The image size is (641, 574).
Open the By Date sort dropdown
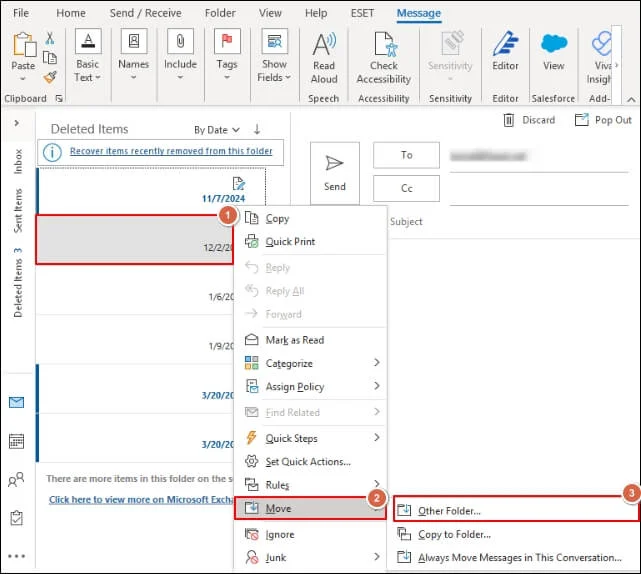[217, 130]
